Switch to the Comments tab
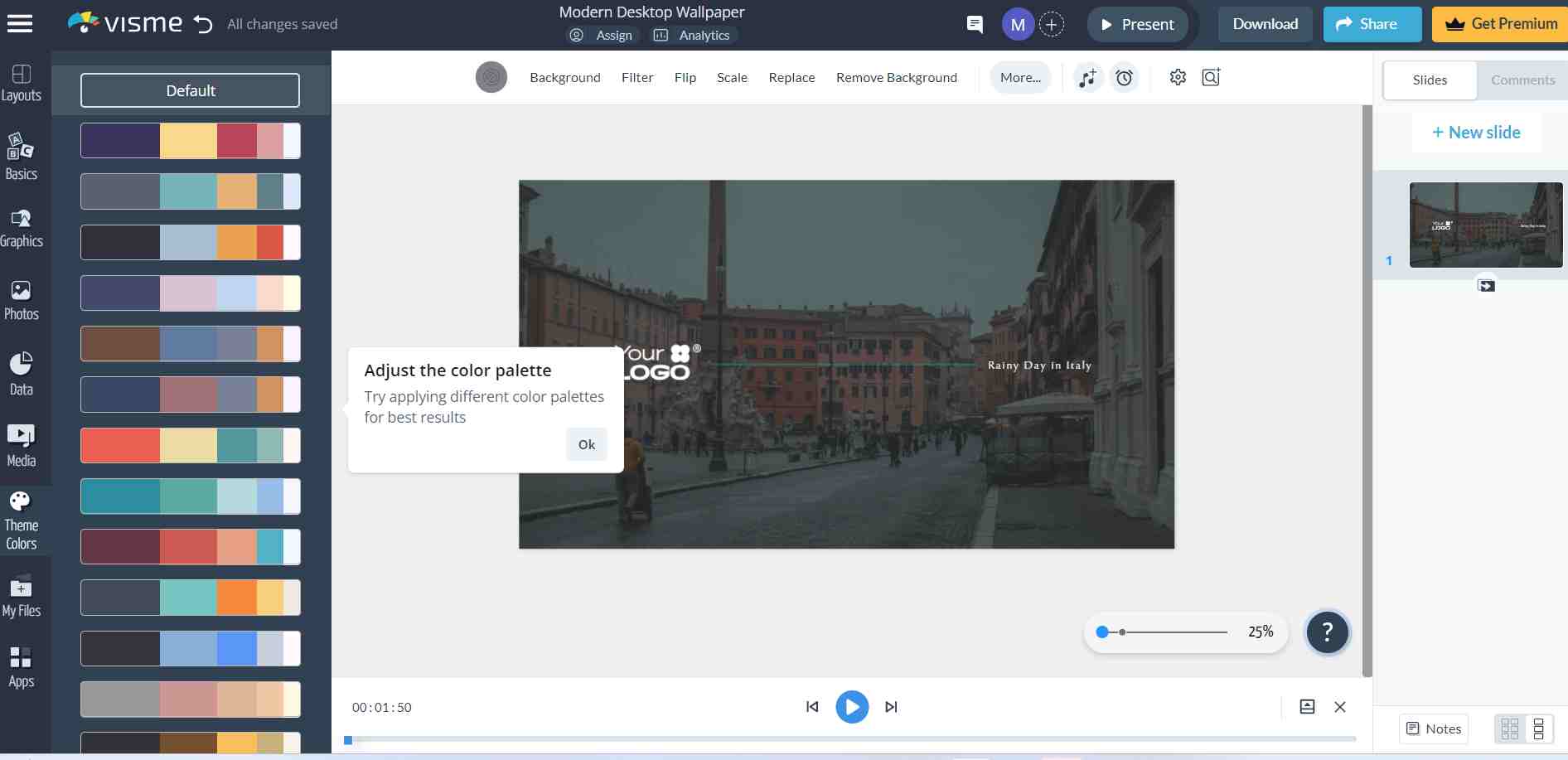The image size is (1568, 760). click(x=1522, y=80)
